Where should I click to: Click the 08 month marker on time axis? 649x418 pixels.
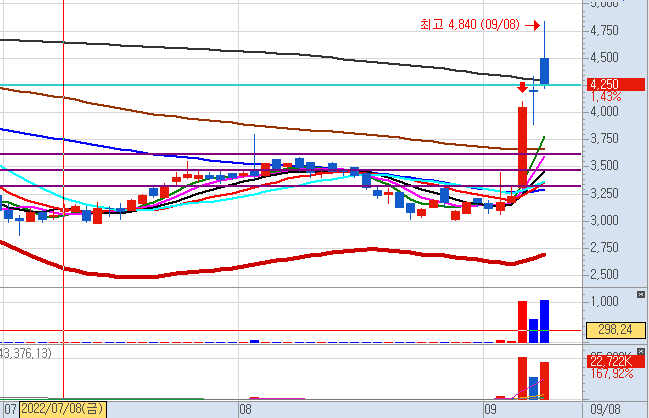tap(245, 410)
